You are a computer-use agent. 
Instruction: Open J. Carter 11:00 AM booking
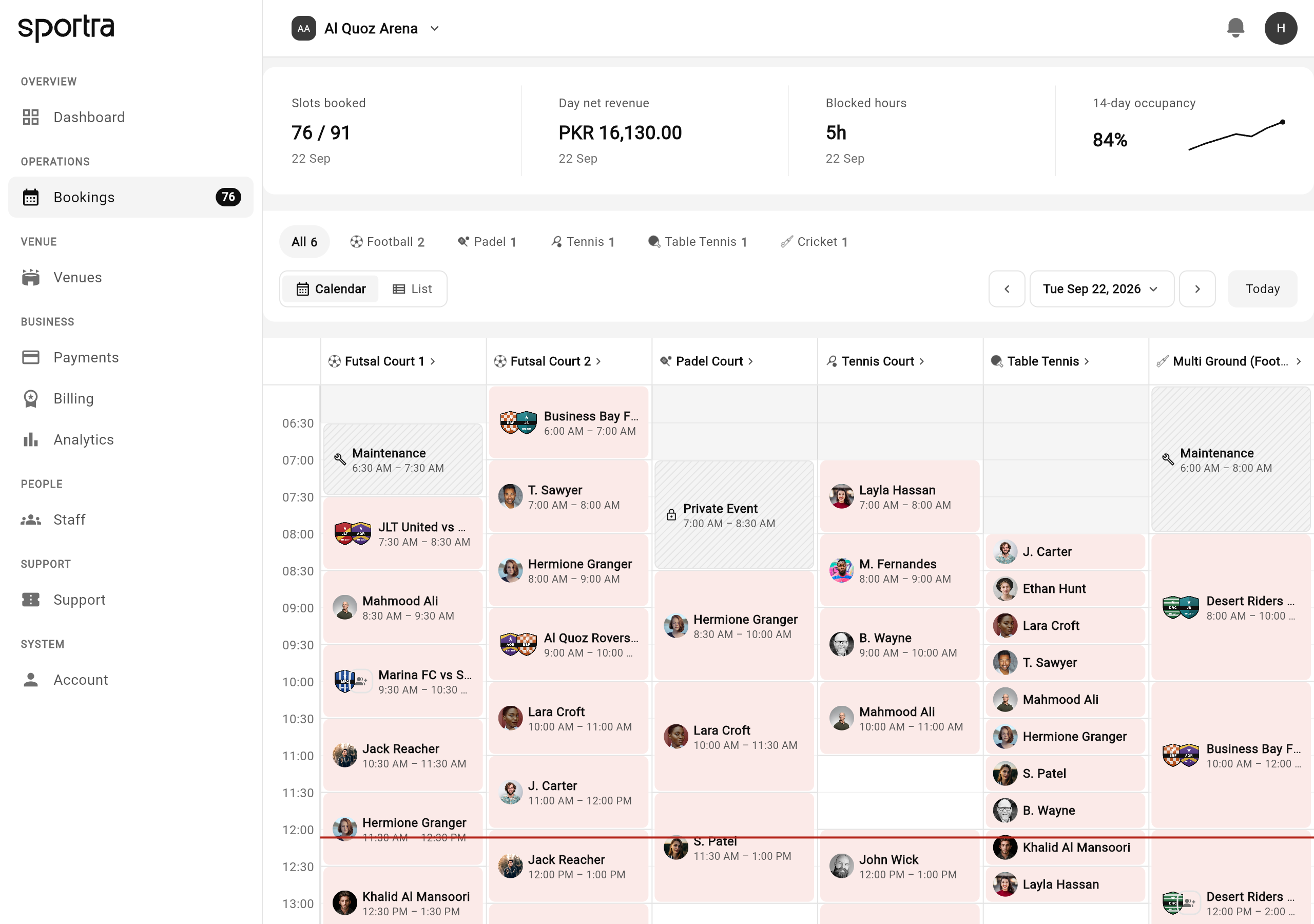pos(568,792)
